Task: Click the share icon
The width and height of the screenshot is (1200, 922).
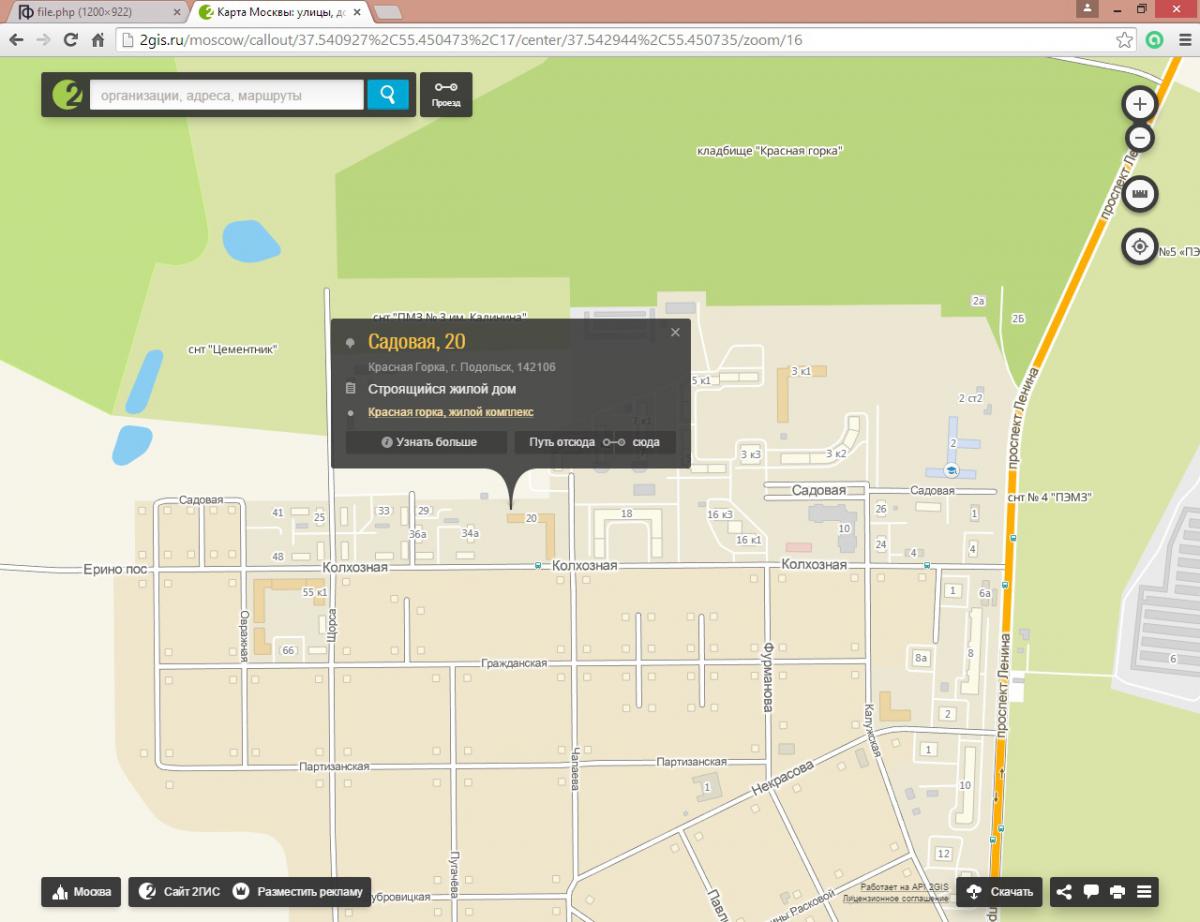Action: pos(1065,892)
